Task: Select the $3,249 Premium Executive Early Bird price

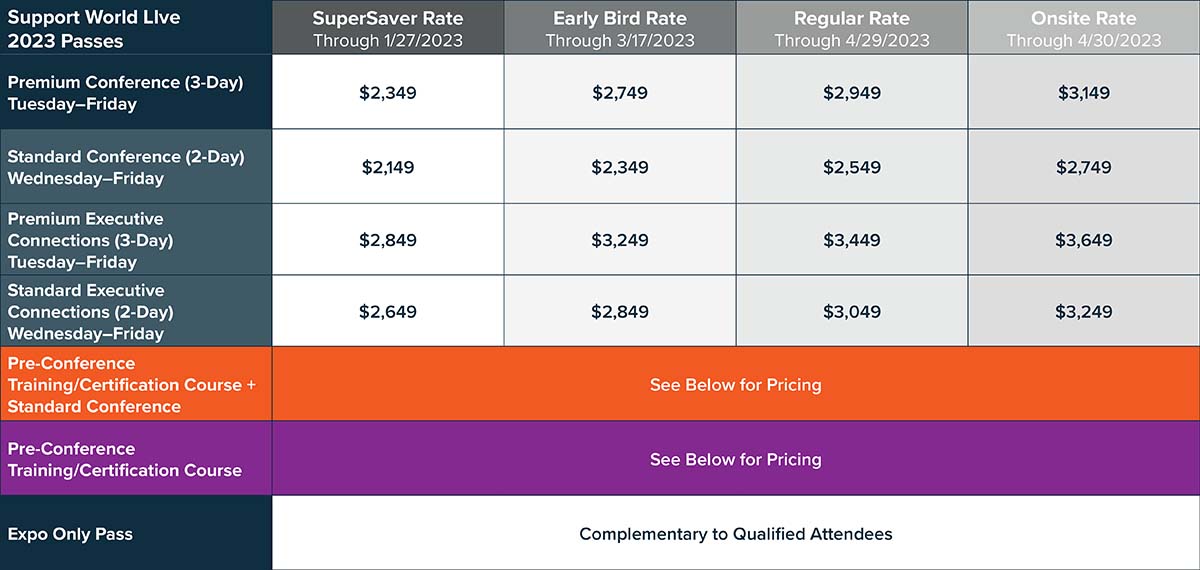Action: point(620,240)
